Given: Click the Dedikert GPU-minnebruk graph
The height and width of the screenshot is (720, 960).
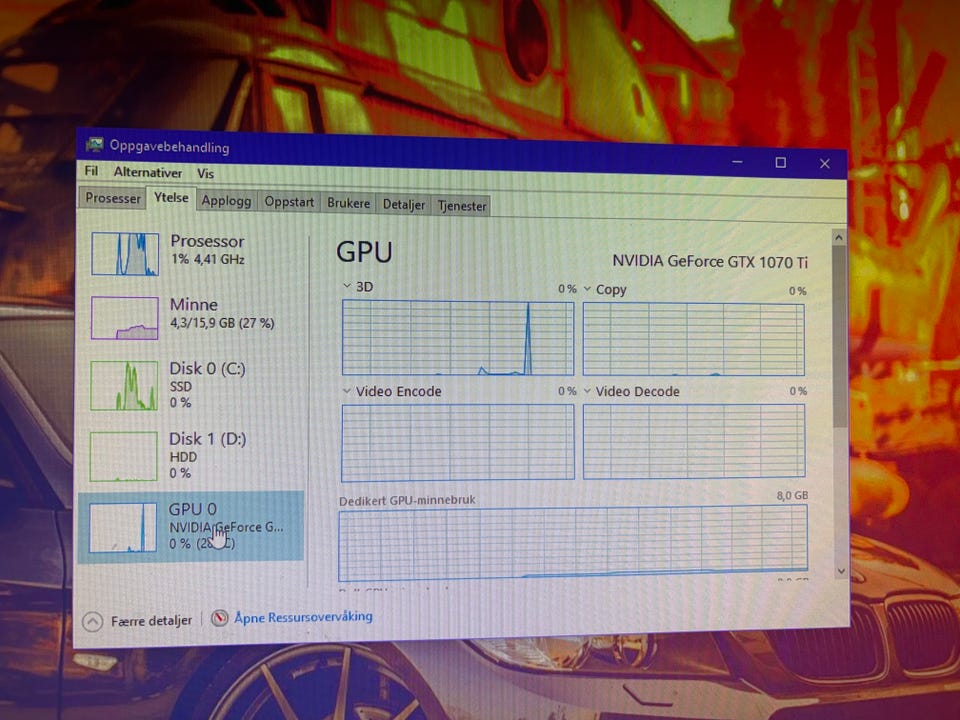Looking at the screenshot, I should 573,544.
